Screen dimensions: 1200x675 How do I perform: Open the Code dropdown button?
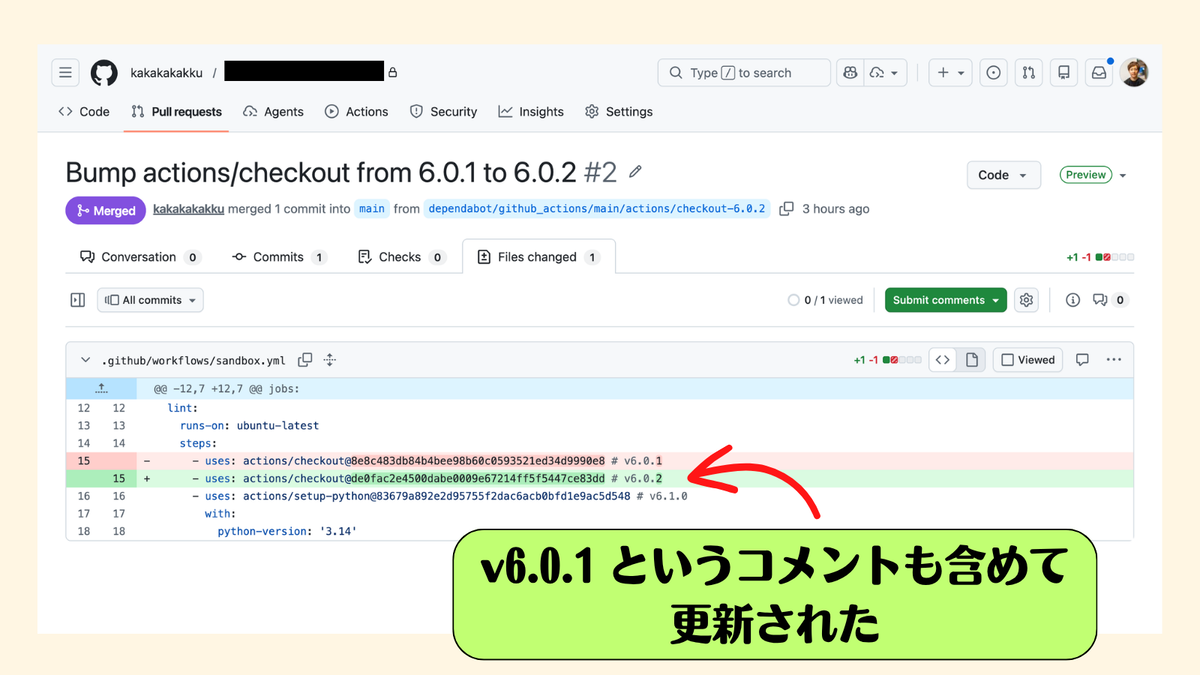coord(1003,175)
